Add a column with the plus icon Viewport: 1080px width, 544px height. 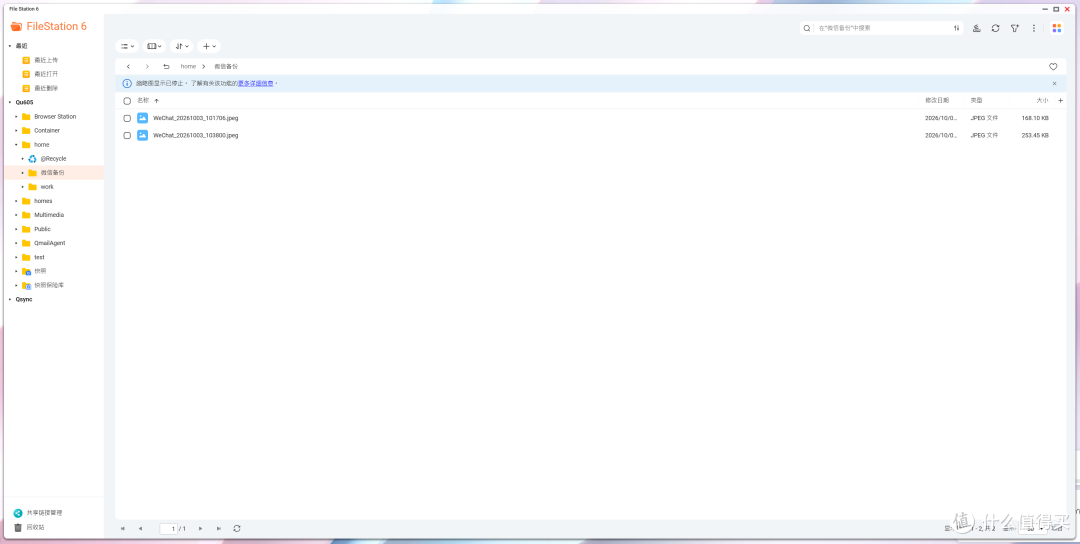tap(1061, 101)
